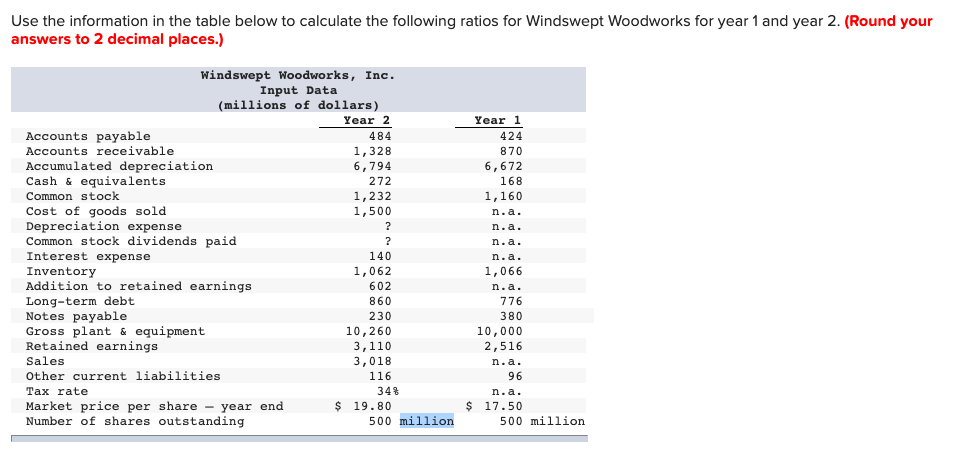The image size is (954, 459).
Task: Click the Gross plant value 10,000
Action: (500, 331)
